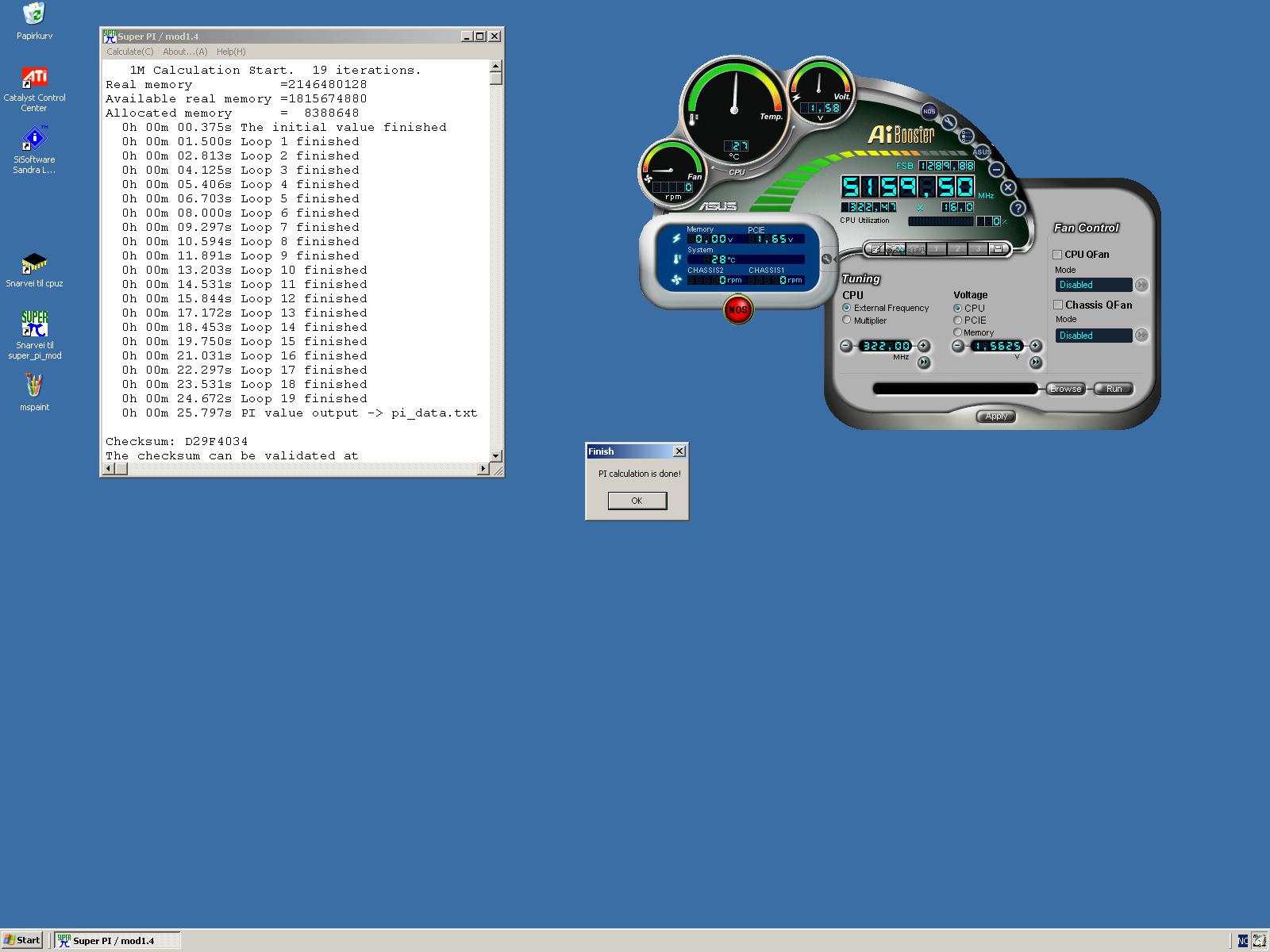Screen dimensions: 1270x952
Task: Click Super PI horizontal scrollbar left arrow
Action: 110,469
